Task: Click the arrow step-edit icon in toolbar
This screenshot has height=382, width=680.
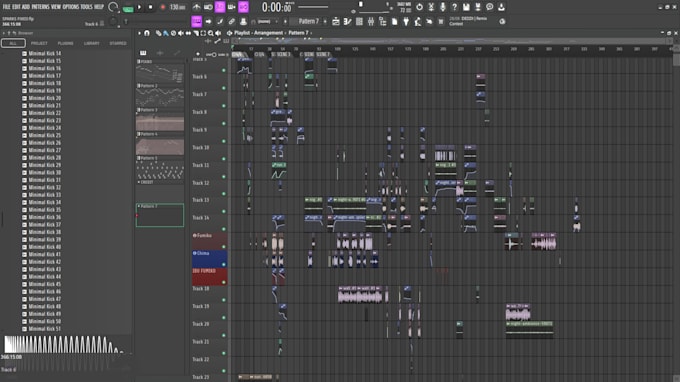Action: tap(208, 21)
